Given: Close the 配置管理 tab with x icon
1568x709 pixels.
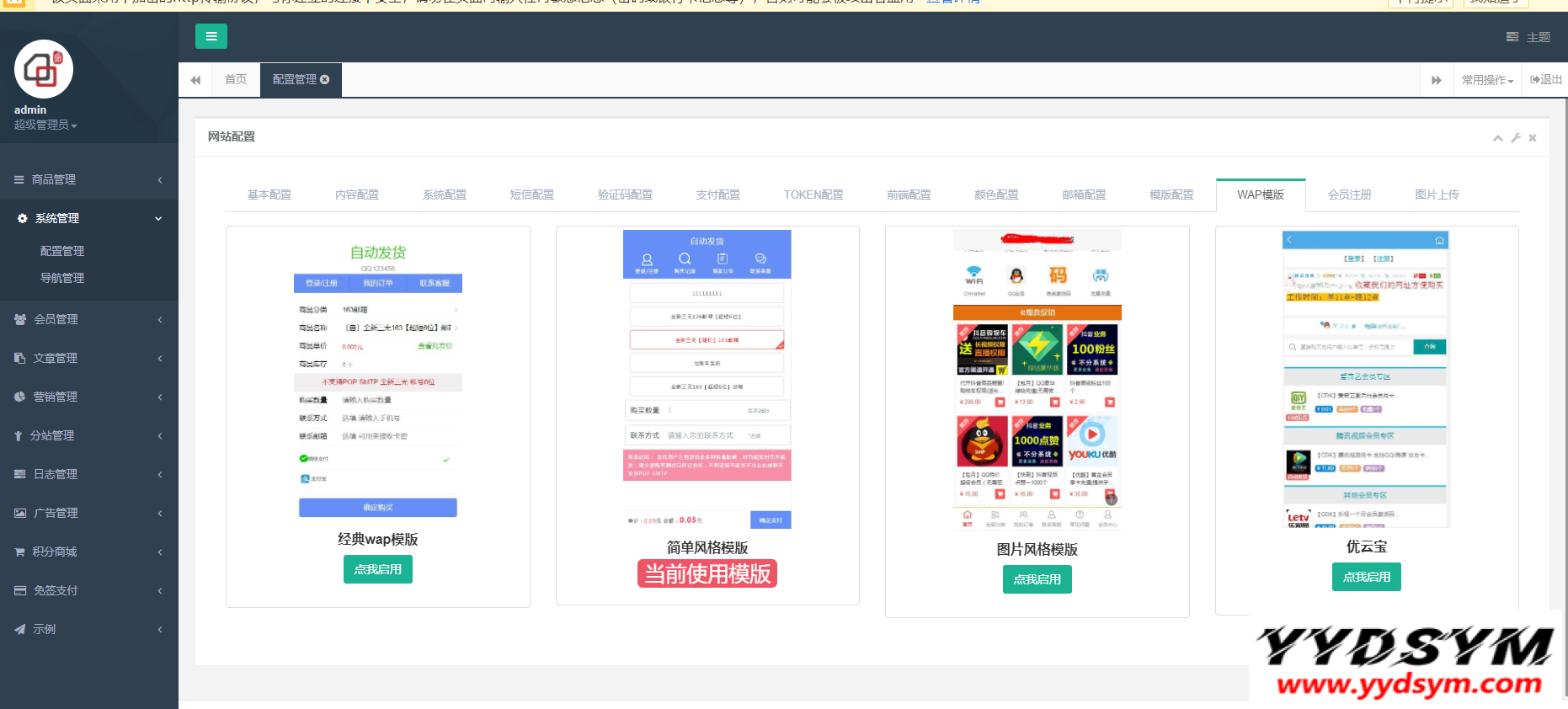Looking at the screenshot, I should (325, 79).
